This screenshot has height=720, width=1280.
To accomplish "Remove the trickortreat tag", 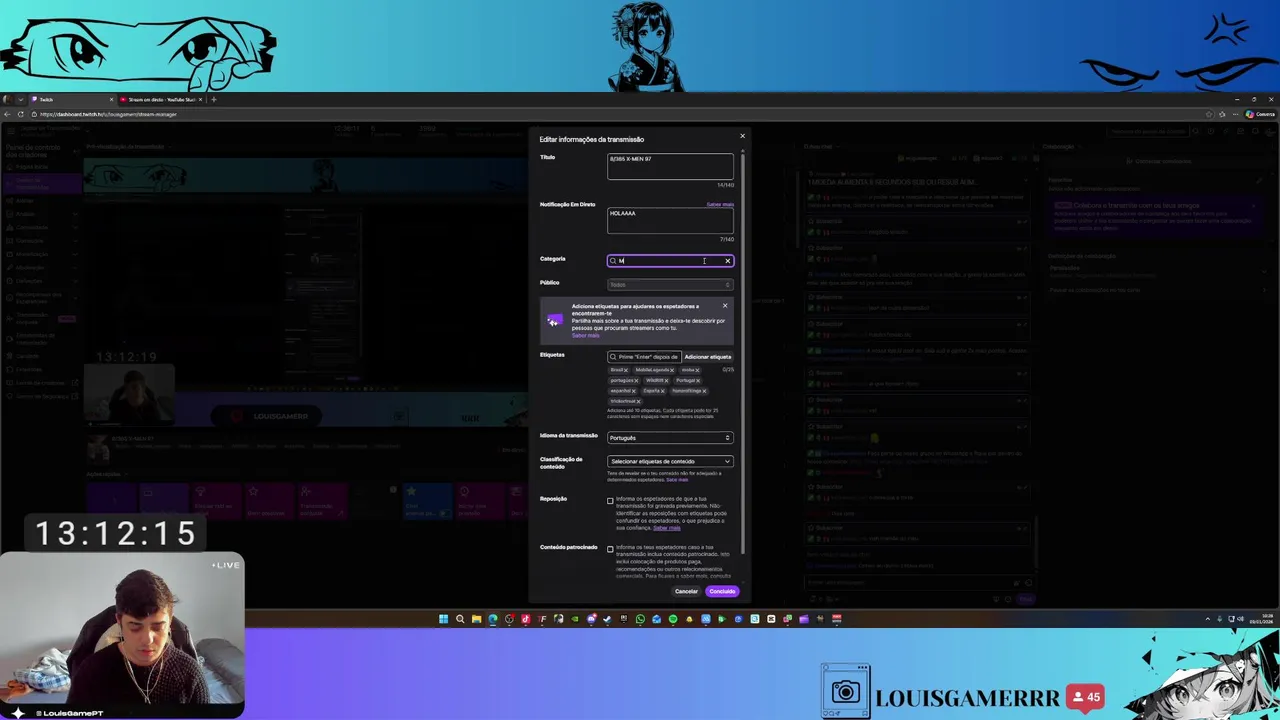I will pyautogui.click(x=638, y=401).
